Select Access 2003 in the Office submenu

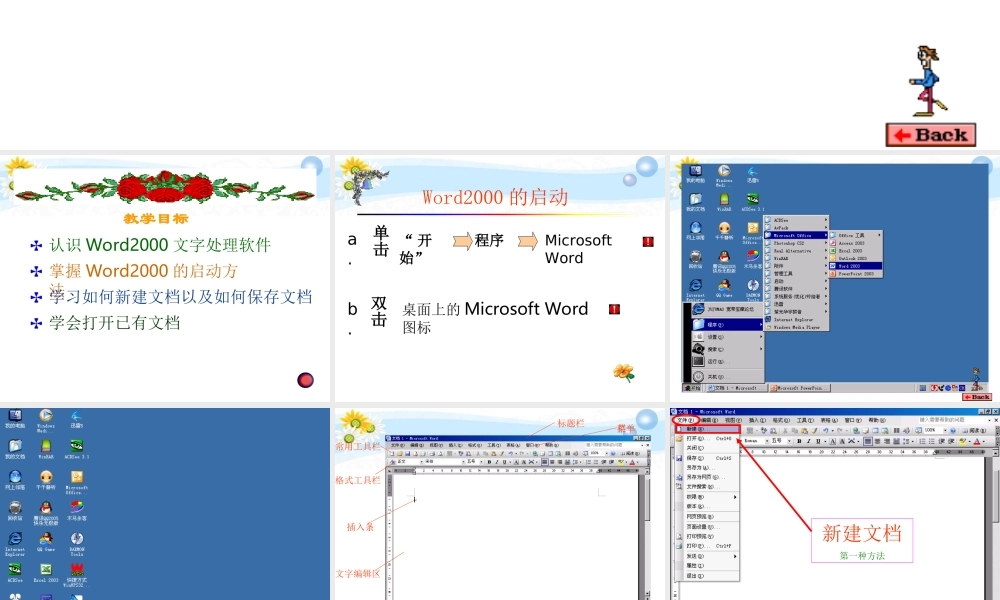(x=855, y=243)
